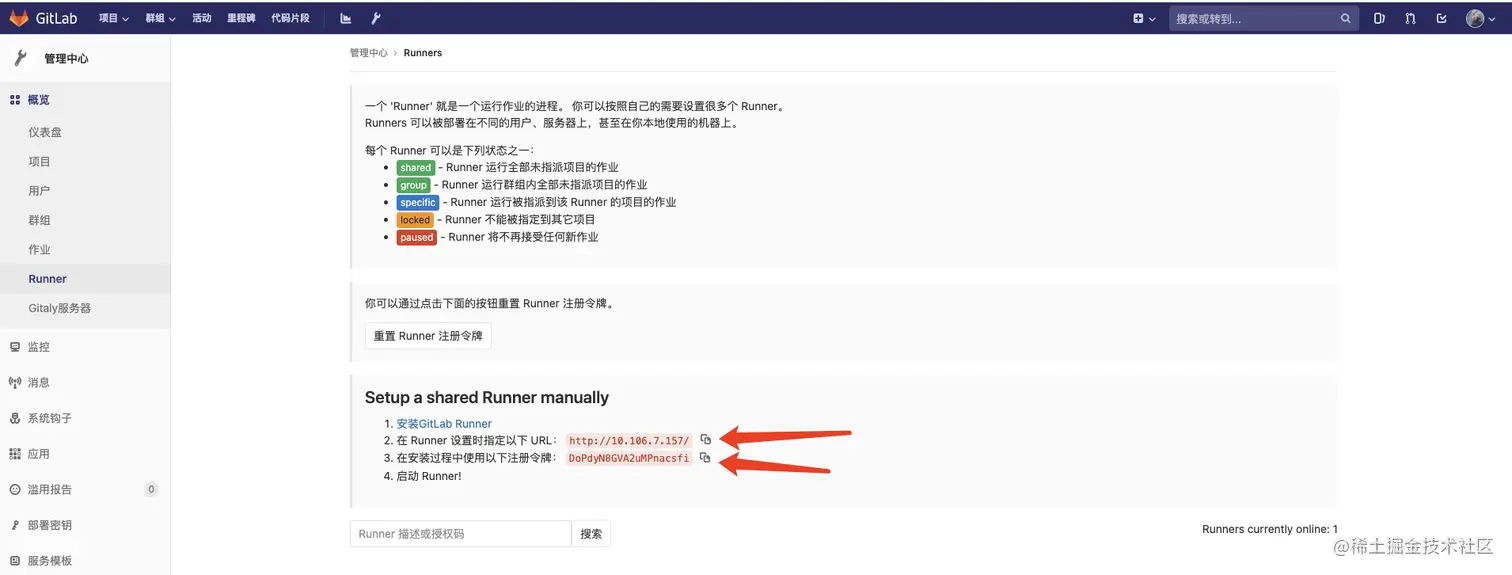Click 管理中心 breadcrumb link
The height and width of the screenshot is (575, 1512).
point(368,53)
